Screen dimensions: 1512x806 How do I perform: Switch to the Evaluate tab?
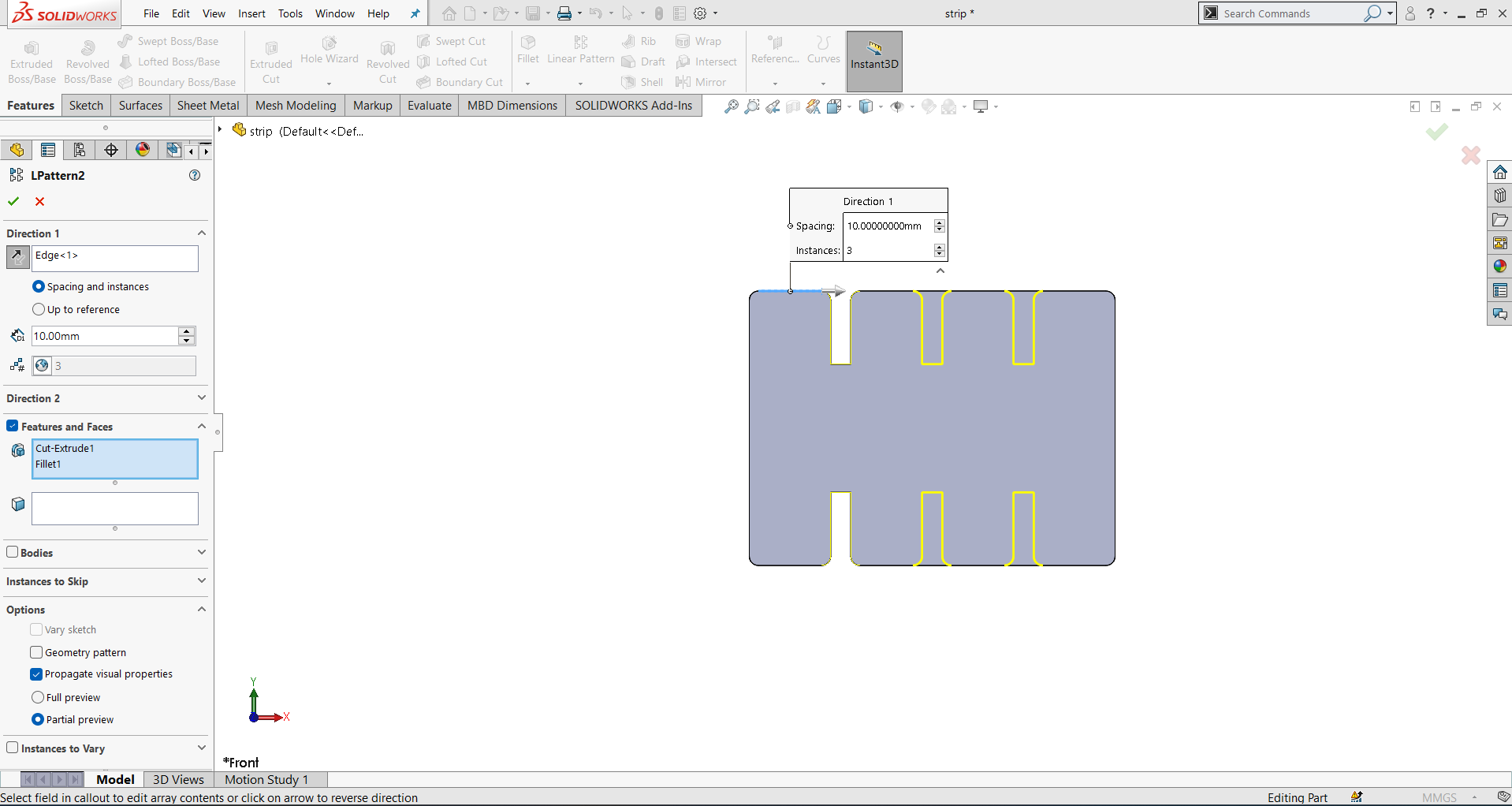point(429,106)
